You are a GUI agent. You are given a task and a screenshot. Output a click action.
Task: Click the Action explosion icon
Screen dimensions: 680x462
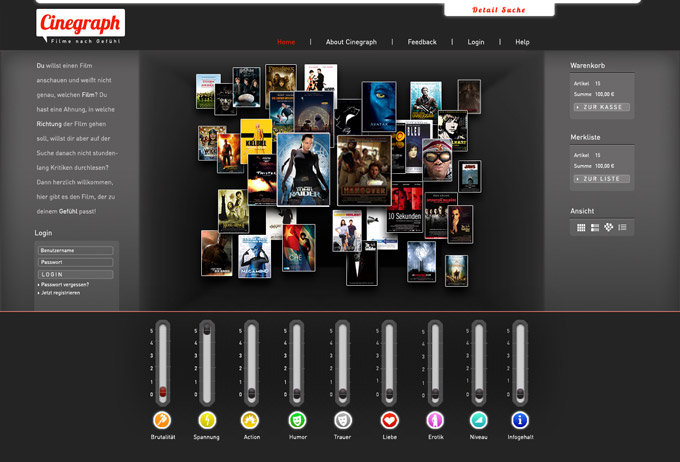pyautogui.click(x=251, y=421)
